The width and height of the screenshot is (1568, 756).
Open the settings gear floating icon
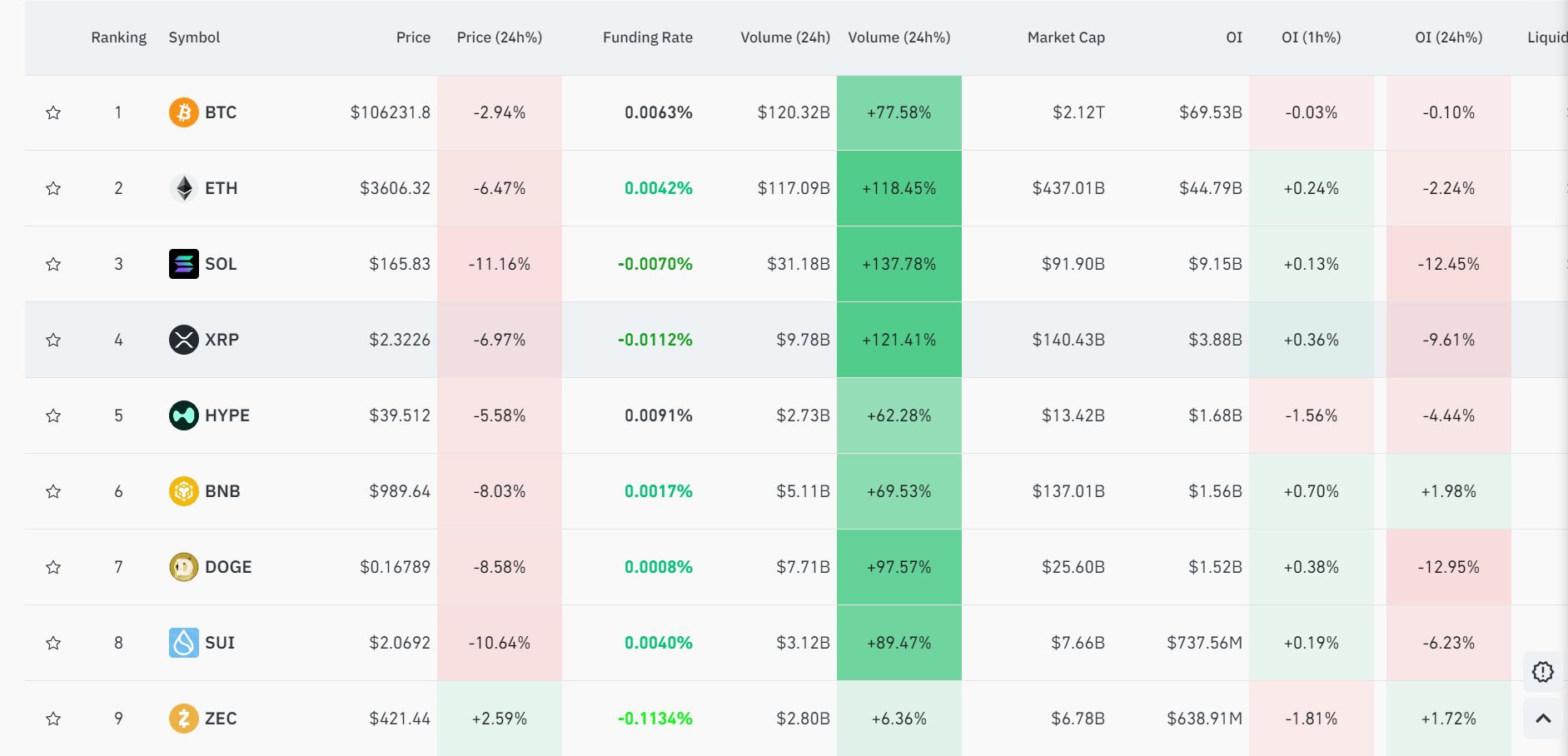pos(1542,672)
